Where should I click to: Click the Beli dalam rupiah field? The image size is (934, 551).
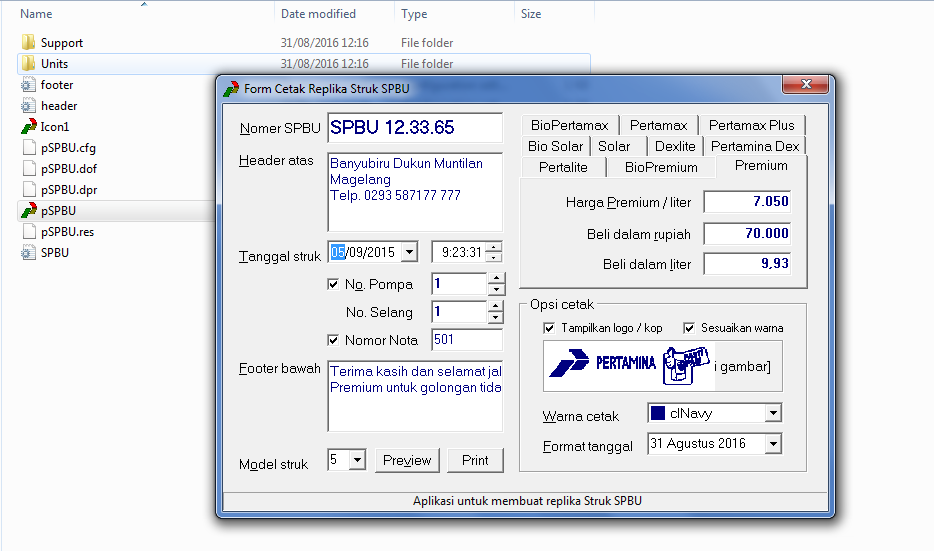pos(747,233)
